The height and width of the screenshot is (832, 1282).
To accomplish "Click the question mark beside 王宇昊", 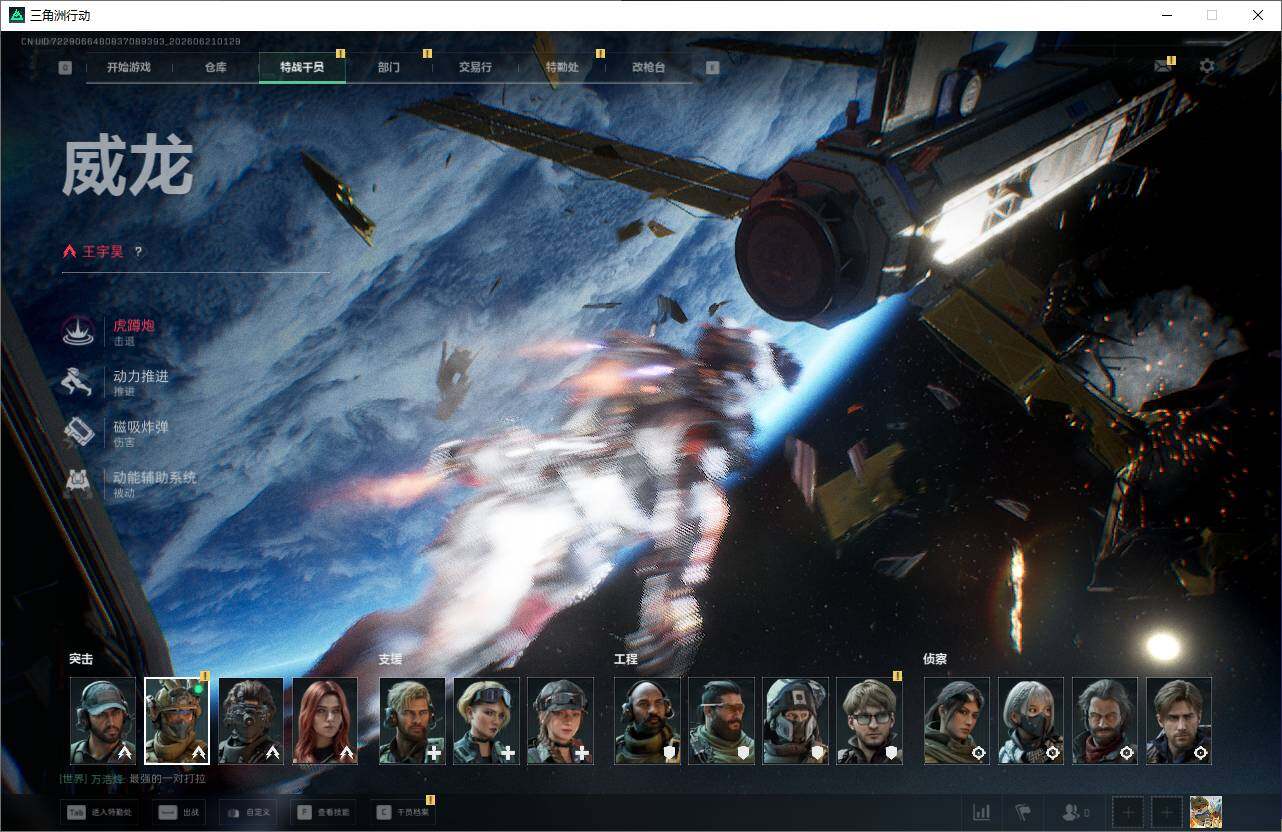I will (138, 252).
